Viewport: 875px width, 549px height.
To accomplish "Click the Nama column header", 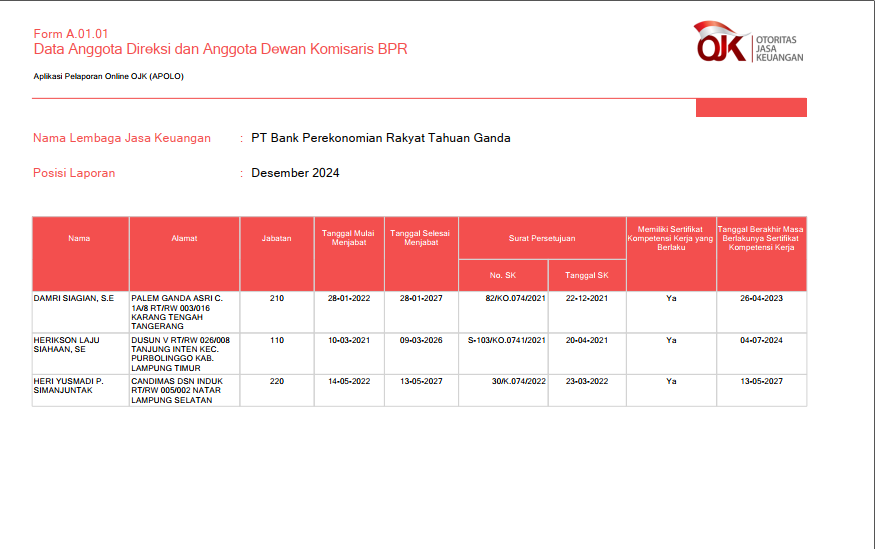I will coord(79,239).
